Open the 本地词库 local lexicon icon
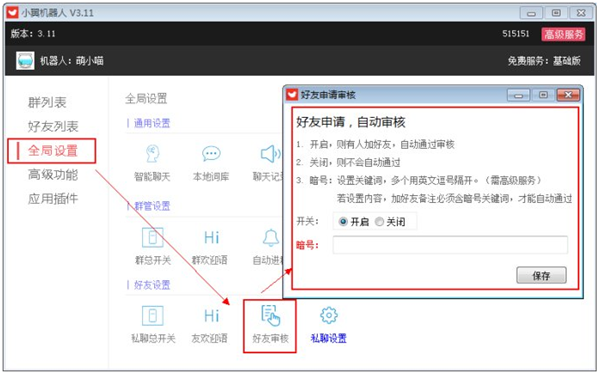600x373 pixels. tap(211, 154)
